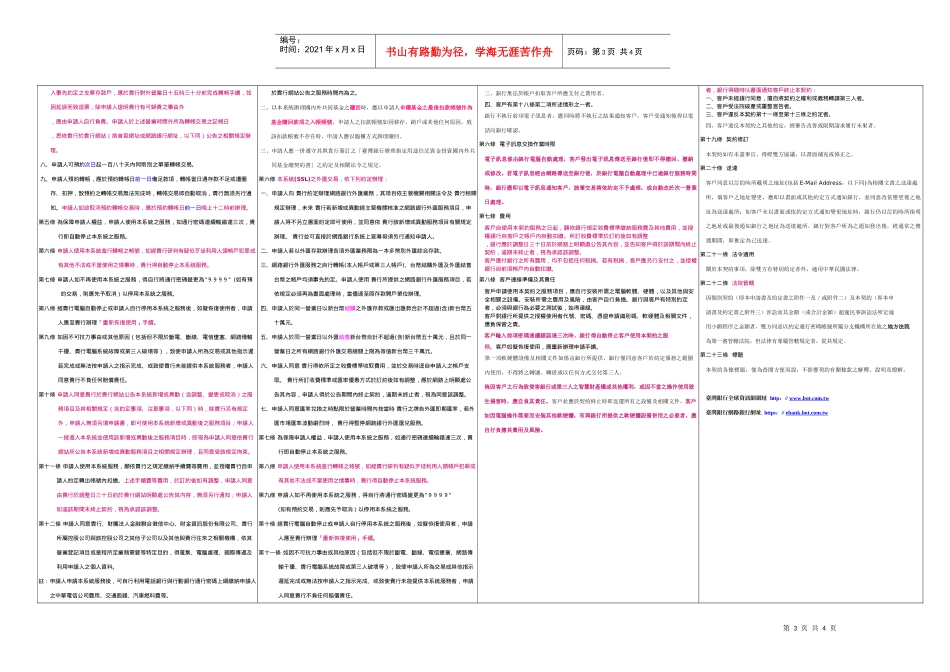Click the heading '第六條 電子訊息交換作業時限'
This screenshot has height=672, width=950.
pyautogui.click(x=517, y=144)
